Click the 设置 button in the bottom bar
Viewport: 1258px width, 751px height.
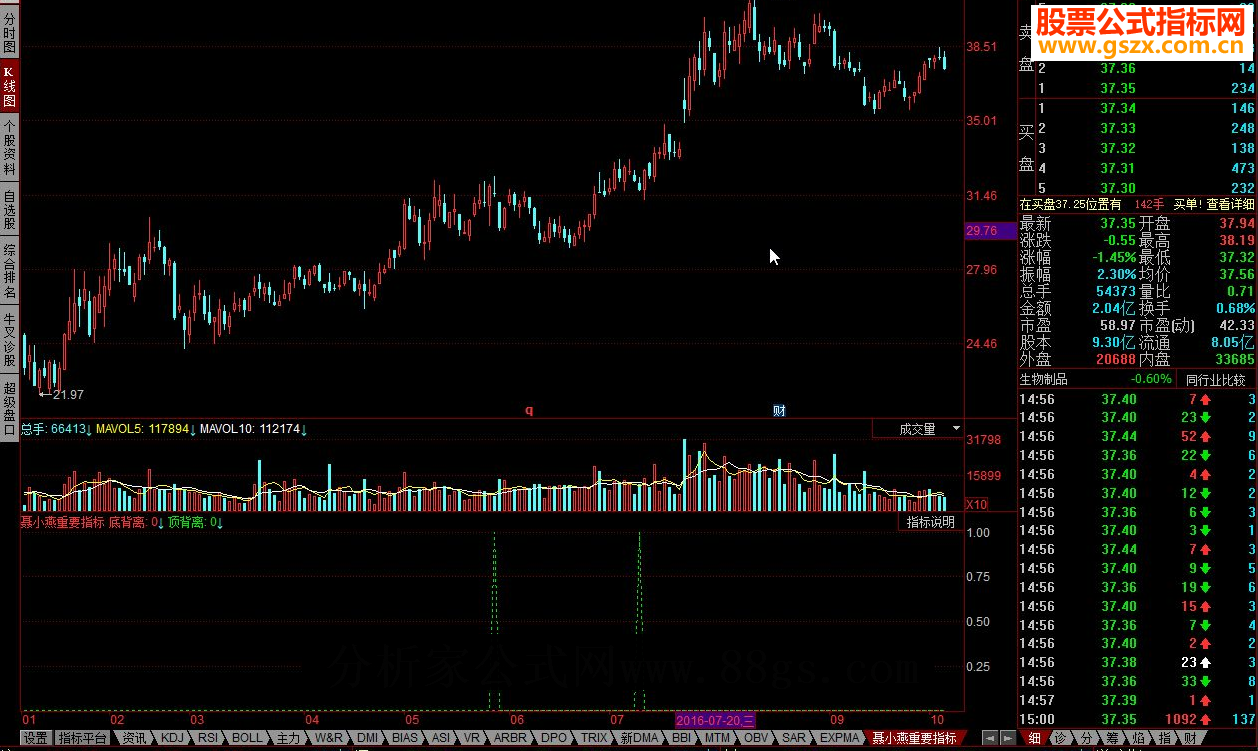tap(36, 738)
